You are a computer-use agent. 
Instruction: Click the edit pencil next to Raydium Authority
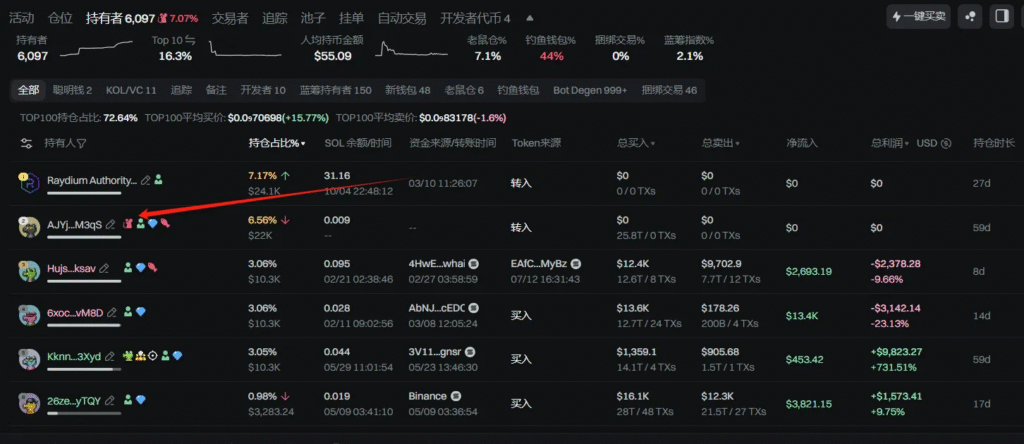point(146,180)
